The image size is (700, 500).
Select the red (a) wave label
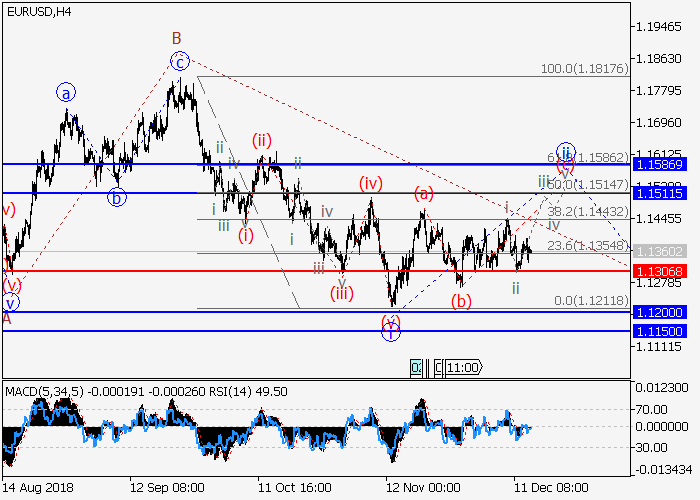[424, 194]
